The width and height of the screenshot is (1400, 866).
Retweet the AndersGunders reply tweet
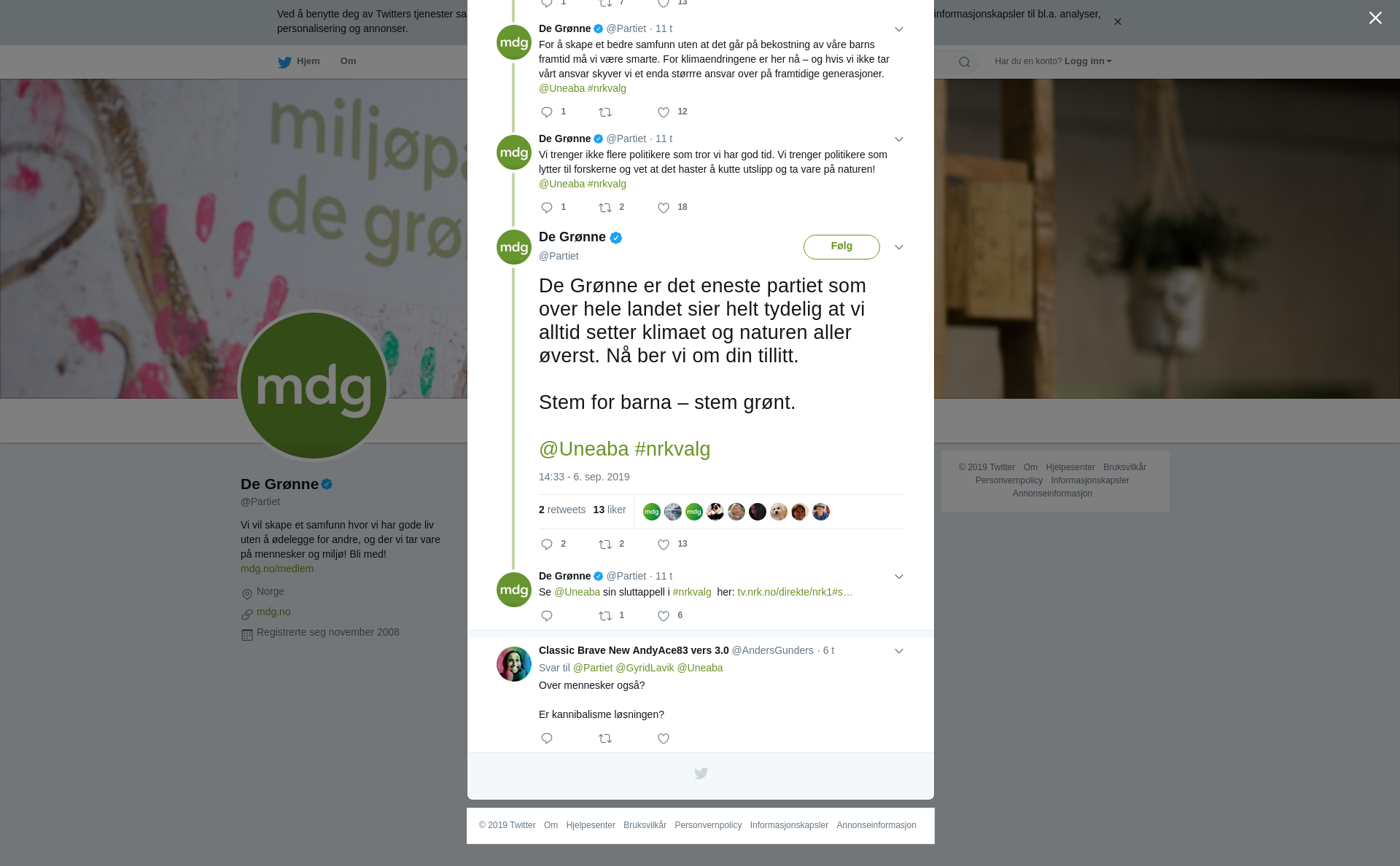click(x=605, y=738)
